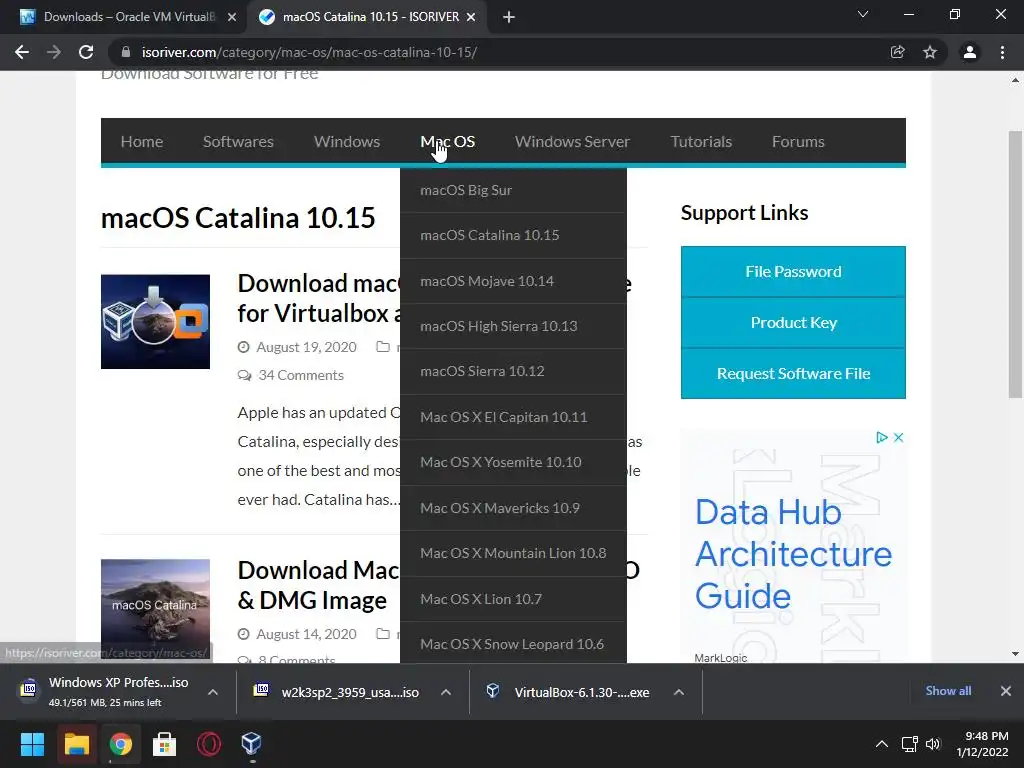Open the Download macOS for Virtualbox headline
Image resolution: width=1024 pixels, height=768 pixels.
(x=319, y=298)
